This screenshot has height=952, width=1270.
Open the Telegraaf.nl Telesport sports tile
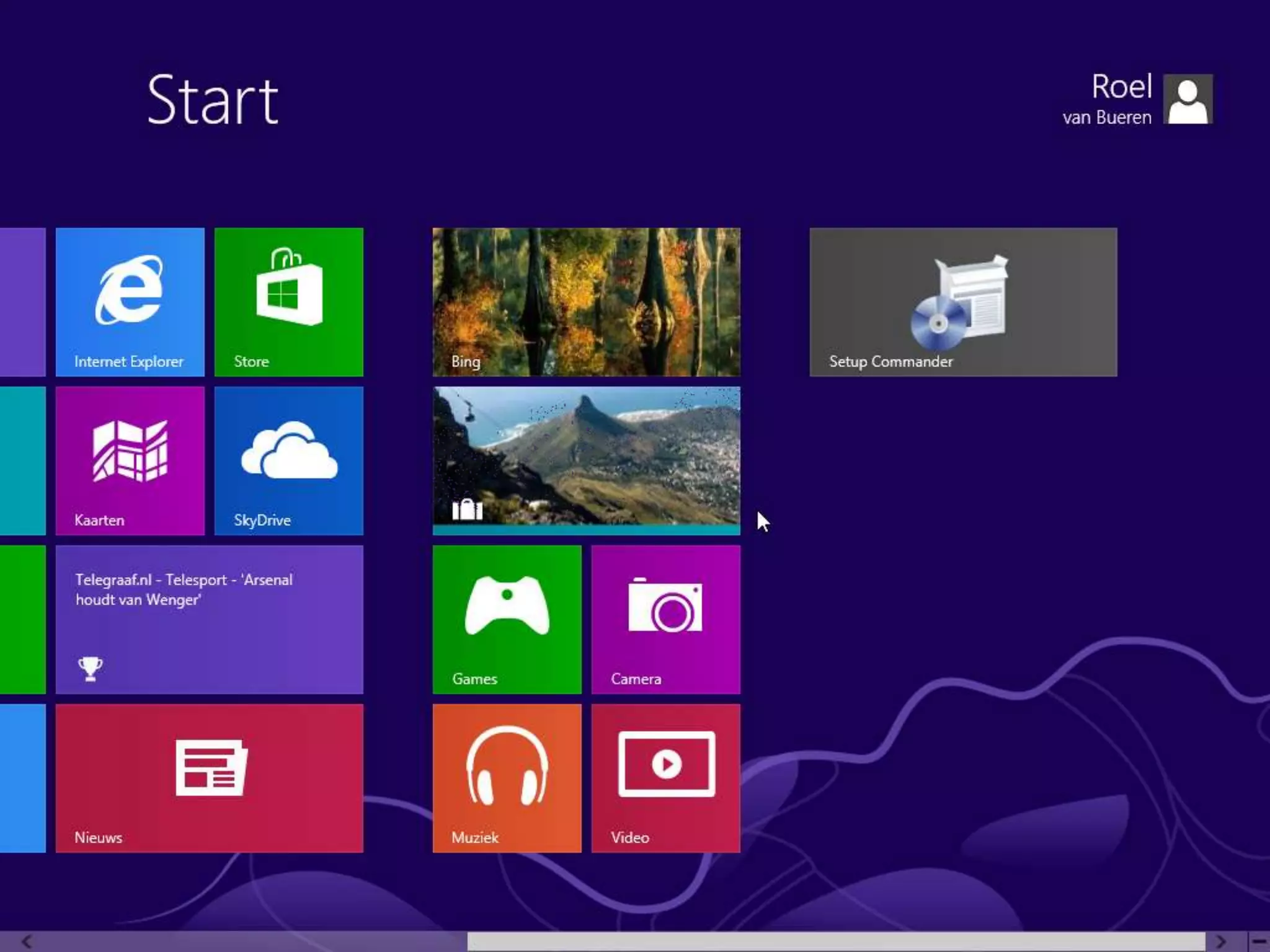tap(210, 619)
